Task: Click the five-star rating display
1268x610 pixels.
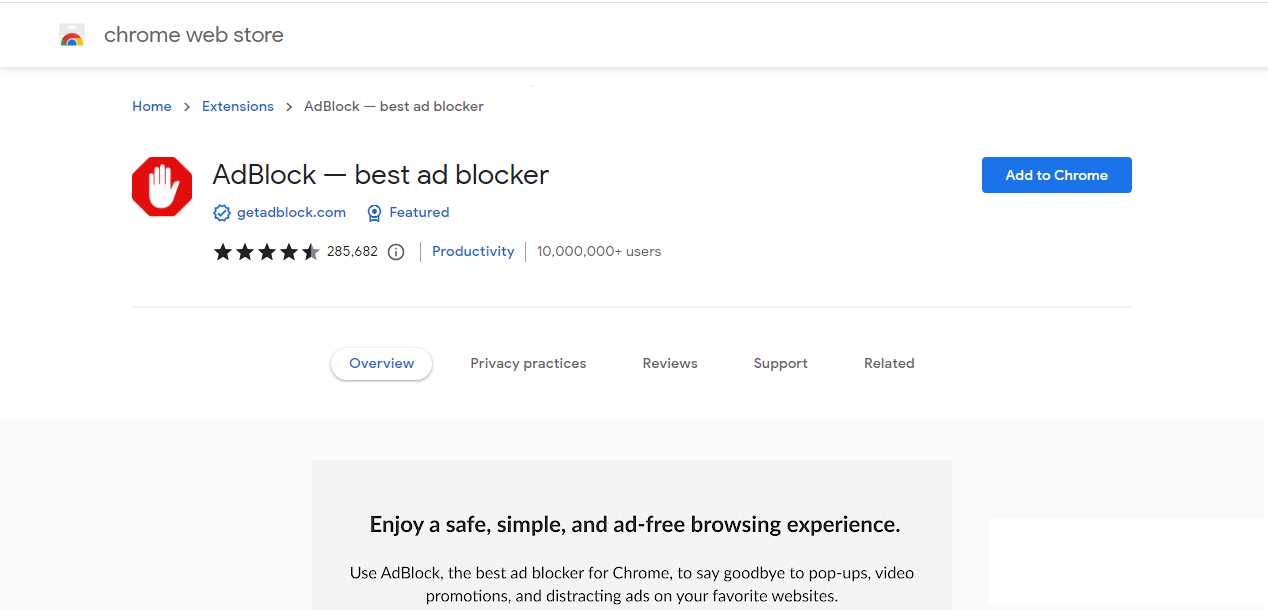Action: coord(266,252)
